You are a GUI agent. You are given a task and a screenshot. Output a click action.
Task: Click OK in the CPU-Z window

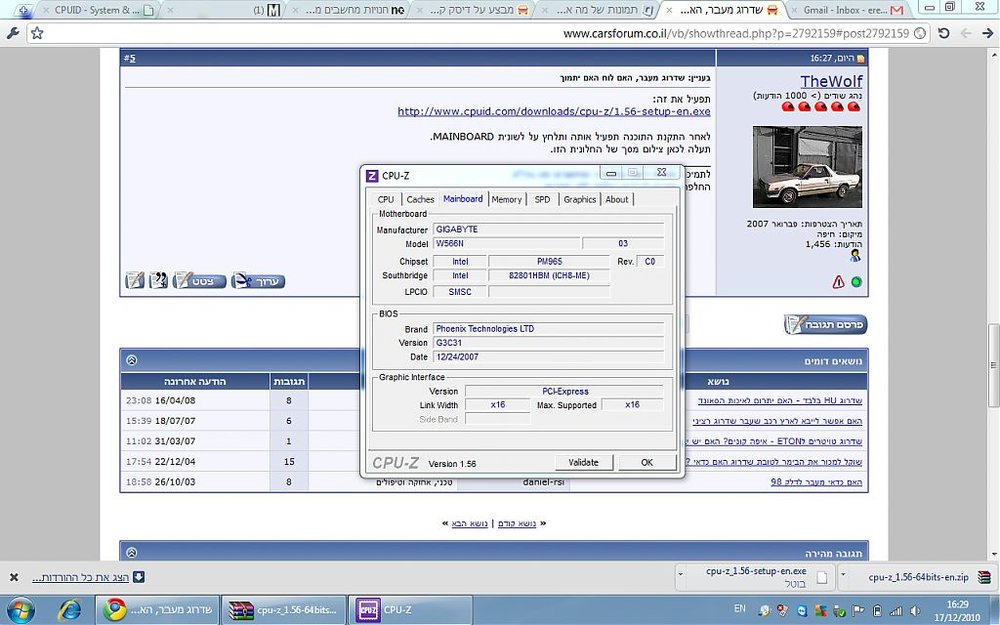coord(647,462)
